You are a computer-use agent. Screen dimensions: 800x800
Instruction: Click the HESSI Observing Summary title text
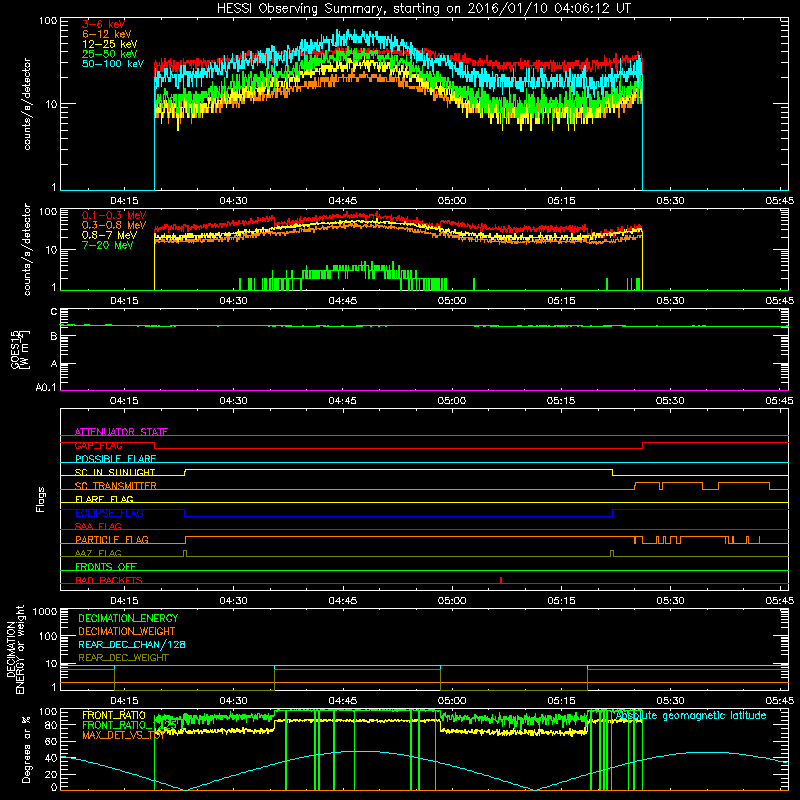[x=424, y=8]
